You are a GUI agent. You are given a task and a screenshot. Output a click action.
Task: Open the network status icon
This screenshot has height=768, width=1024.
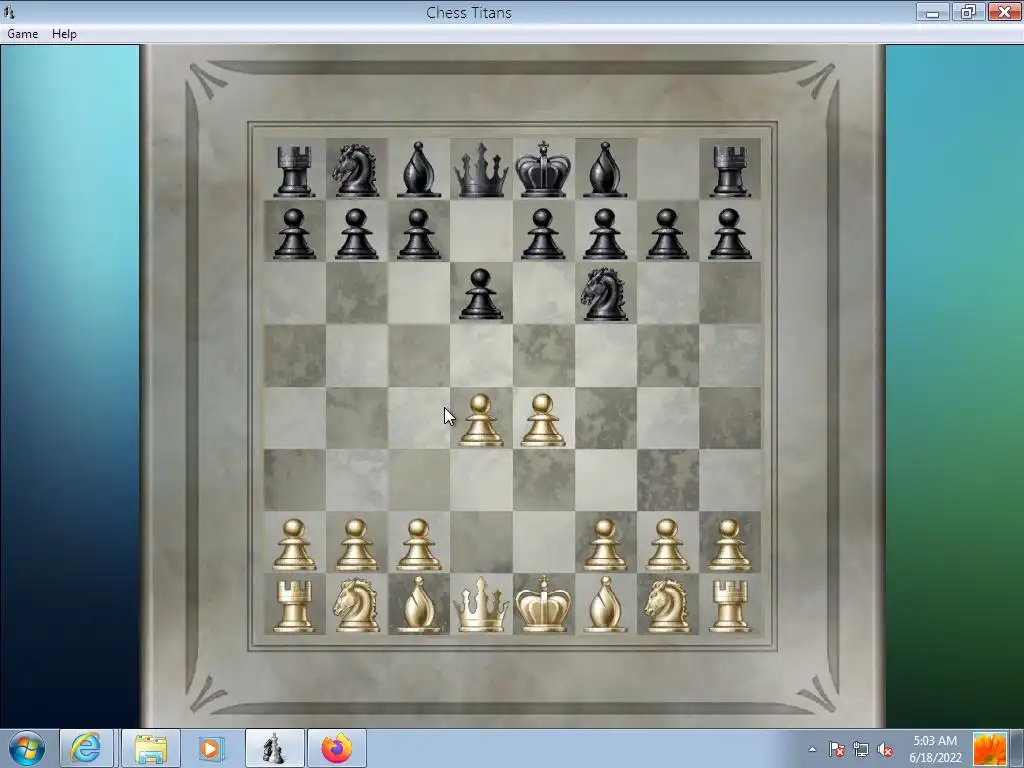point(861,749)
